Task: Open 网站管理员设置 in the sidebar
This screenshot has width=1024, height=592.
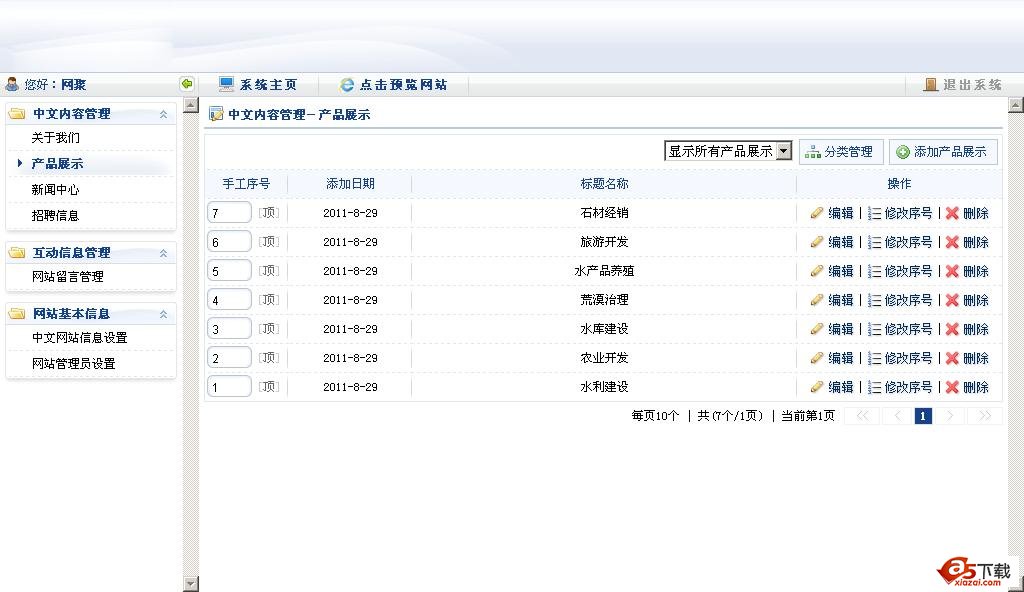Action: click(x=74, y=363)
